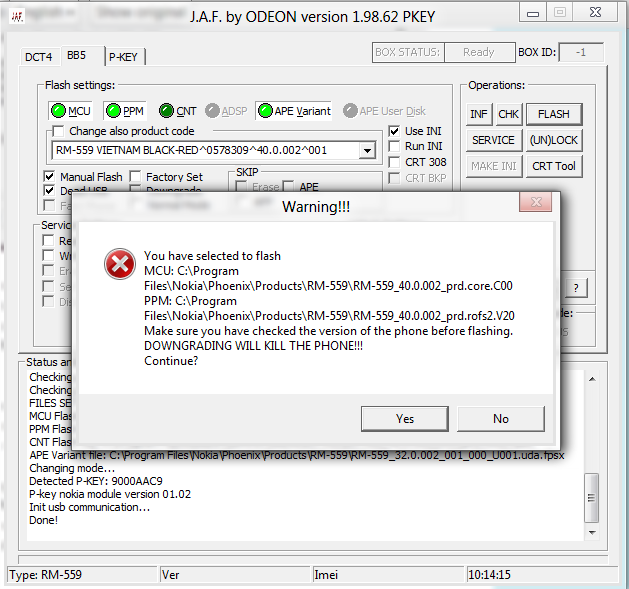
Task: Toggle the SKIP APE checkbox
Action: (x=288, y=187)
